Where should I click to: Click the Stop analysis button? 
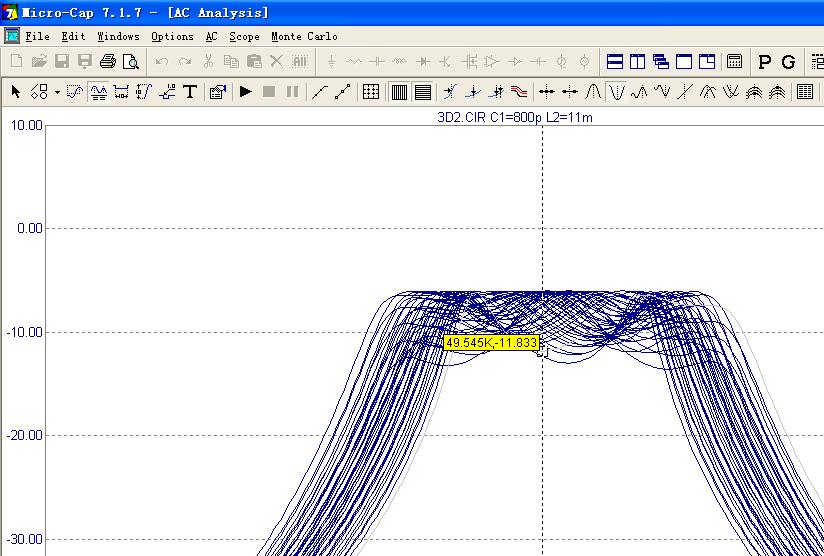[x=269, y=91]
